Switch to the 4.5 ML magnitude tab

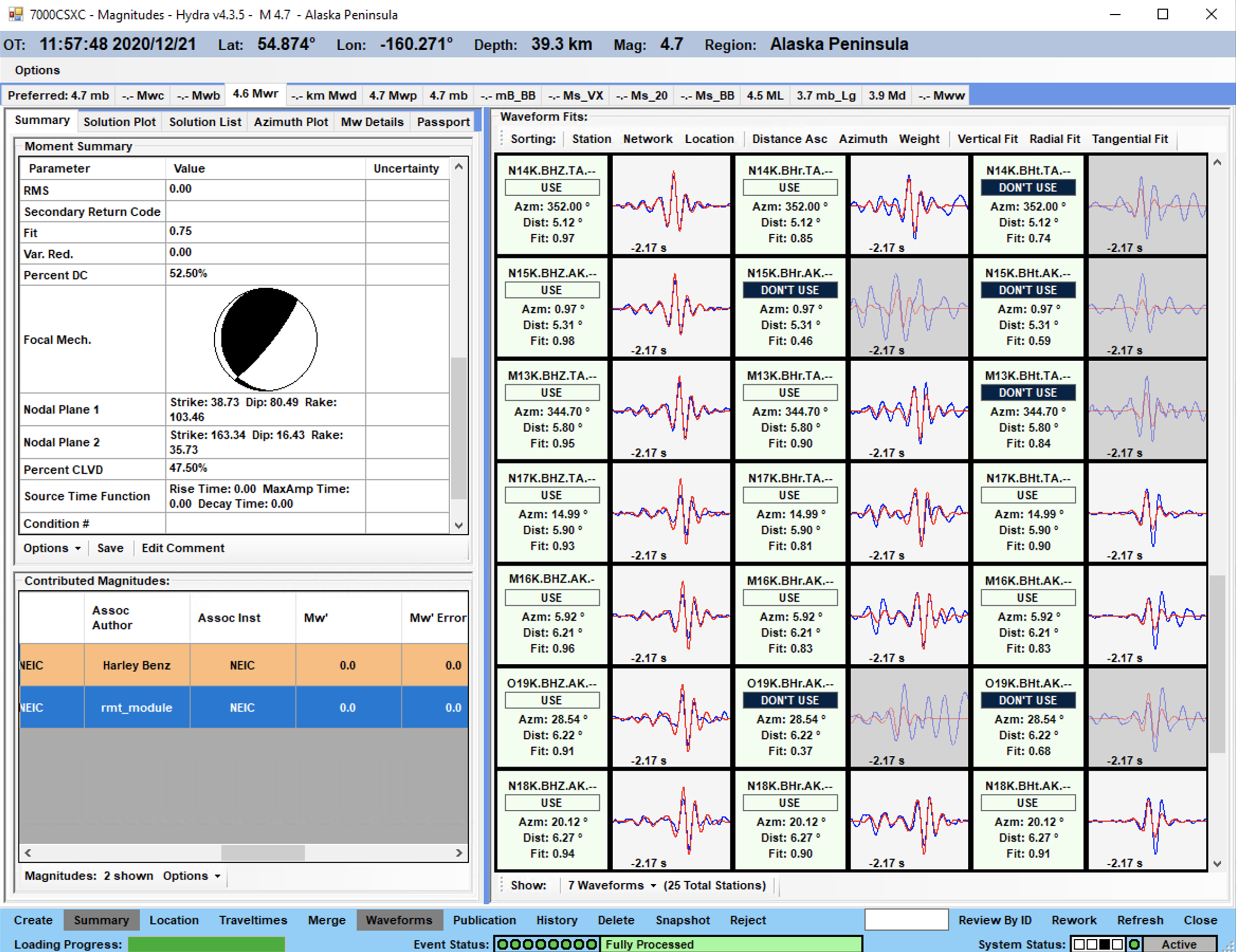(x=765, y=96)
